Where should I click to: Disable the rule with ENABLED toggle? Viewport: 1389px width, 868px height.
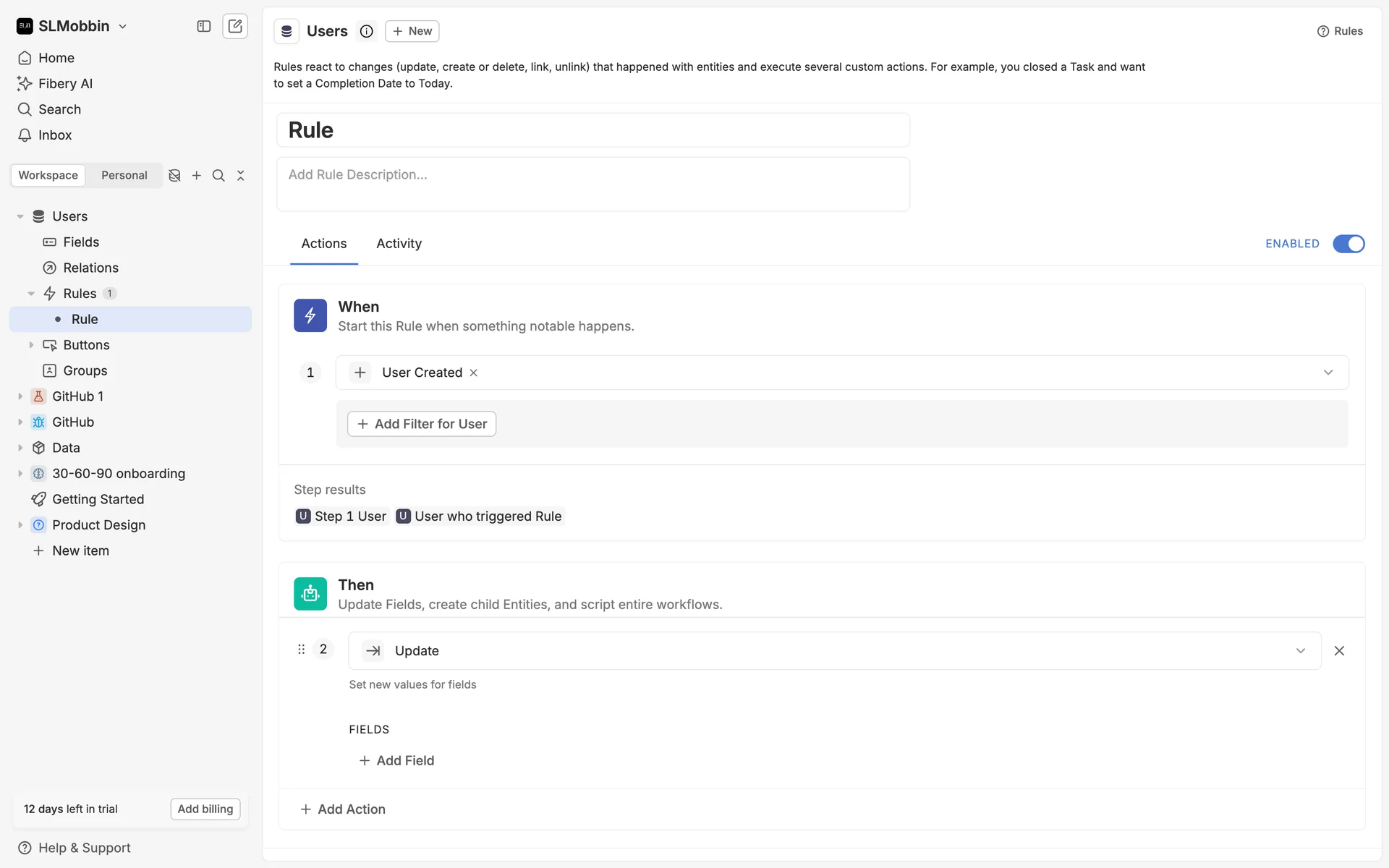[x=1348, y=244]
